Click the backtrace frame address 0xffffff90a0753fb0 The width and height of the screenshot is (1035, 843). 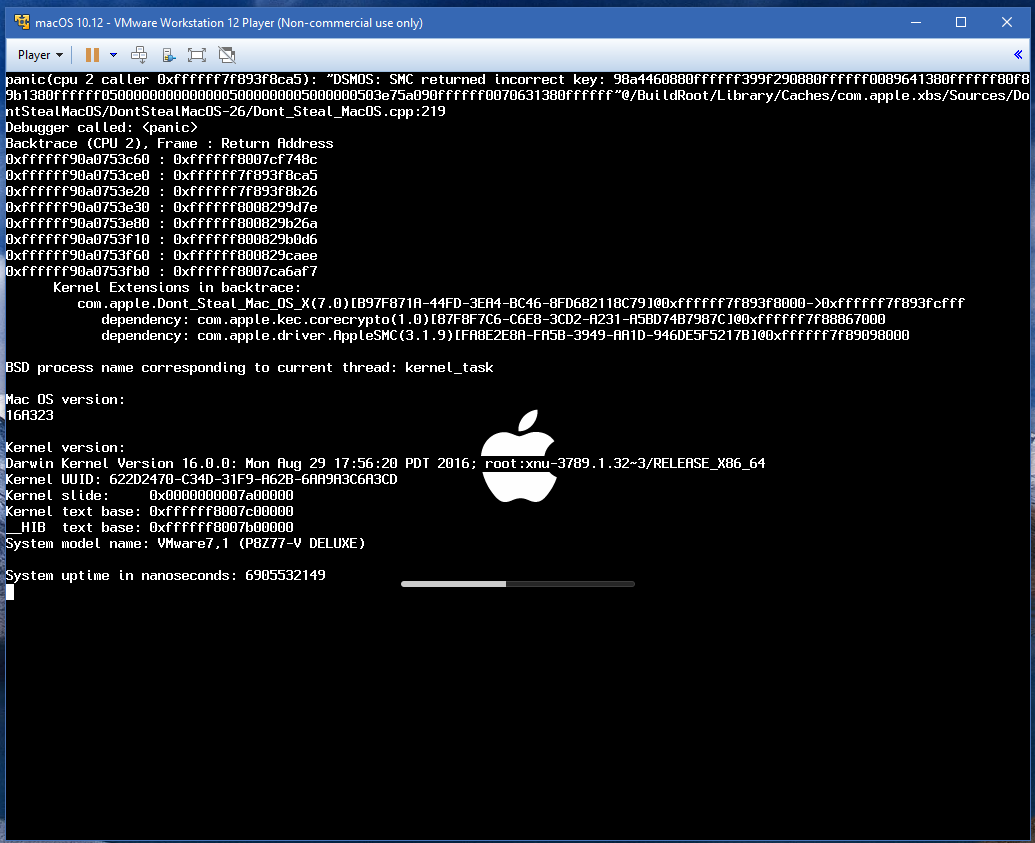coord(77,271)
